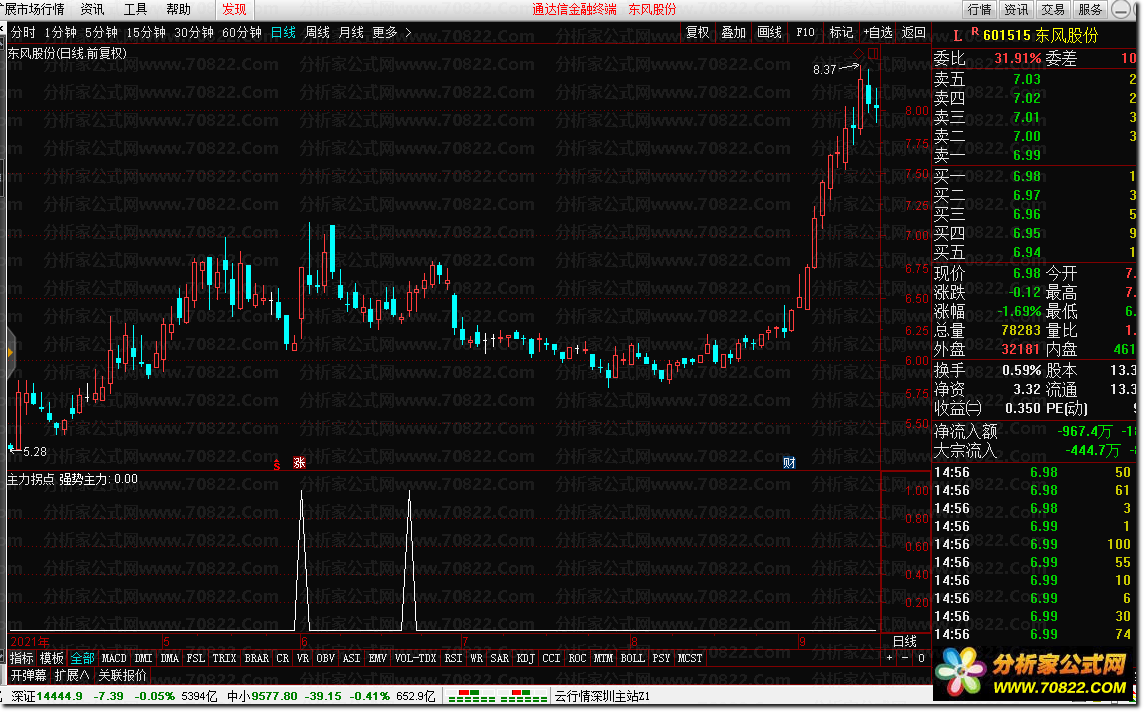This screenshot has height=712, width=1145.
Task: Click the second connection status indicator in status bar
Action: (x=523, y=697)
